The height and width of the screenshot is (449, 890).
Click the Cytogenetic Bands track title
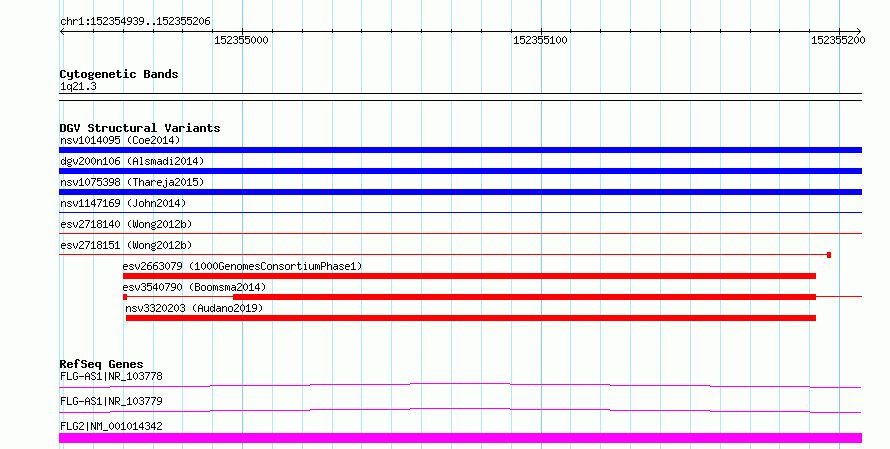pyautogui.click(x=119, y=74)
